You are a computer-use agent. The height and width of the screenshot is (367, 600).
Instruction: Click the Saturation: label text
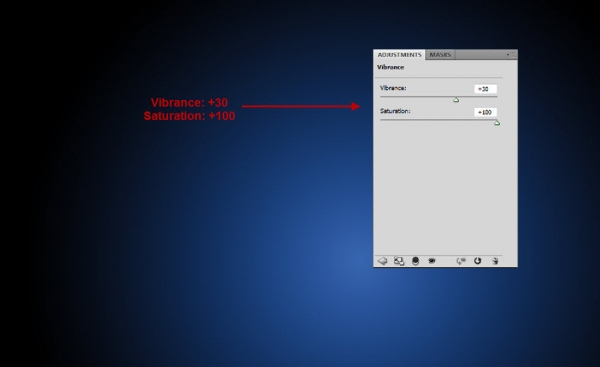point(395,111)
